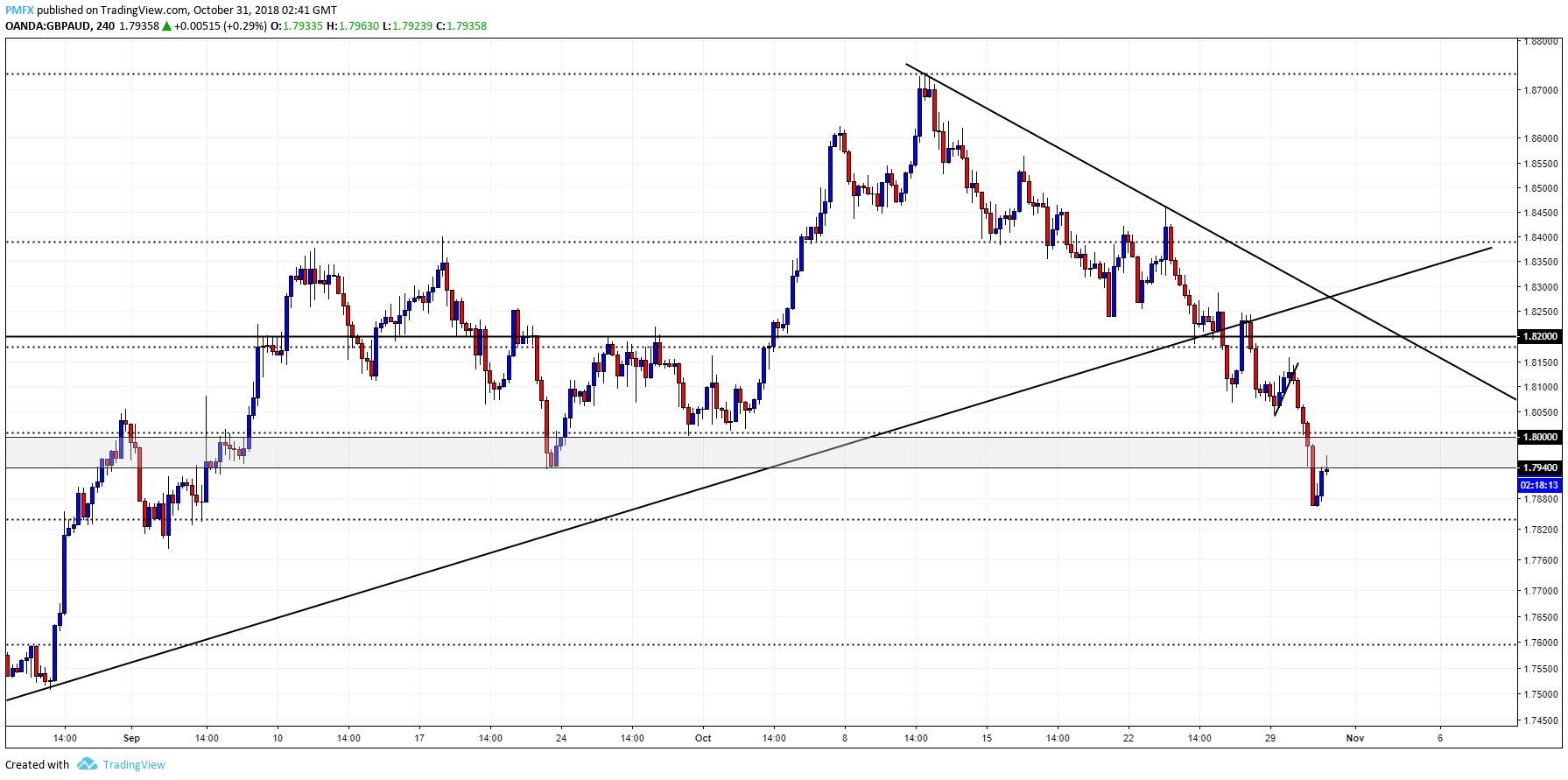Click the 1.76000 price axis label
Image resolution: width=1568 pixels, height=780 pixels.
[1541, 643]
